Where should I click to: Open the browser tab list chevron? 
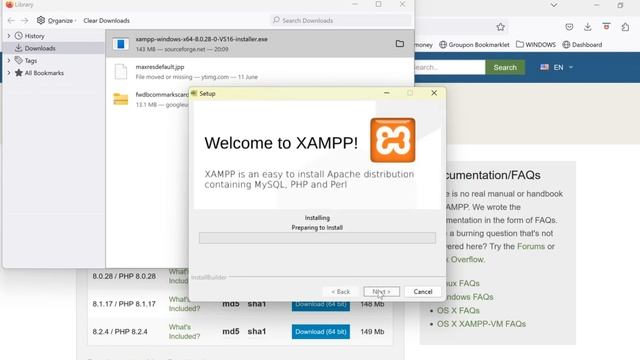coord(553,5)
